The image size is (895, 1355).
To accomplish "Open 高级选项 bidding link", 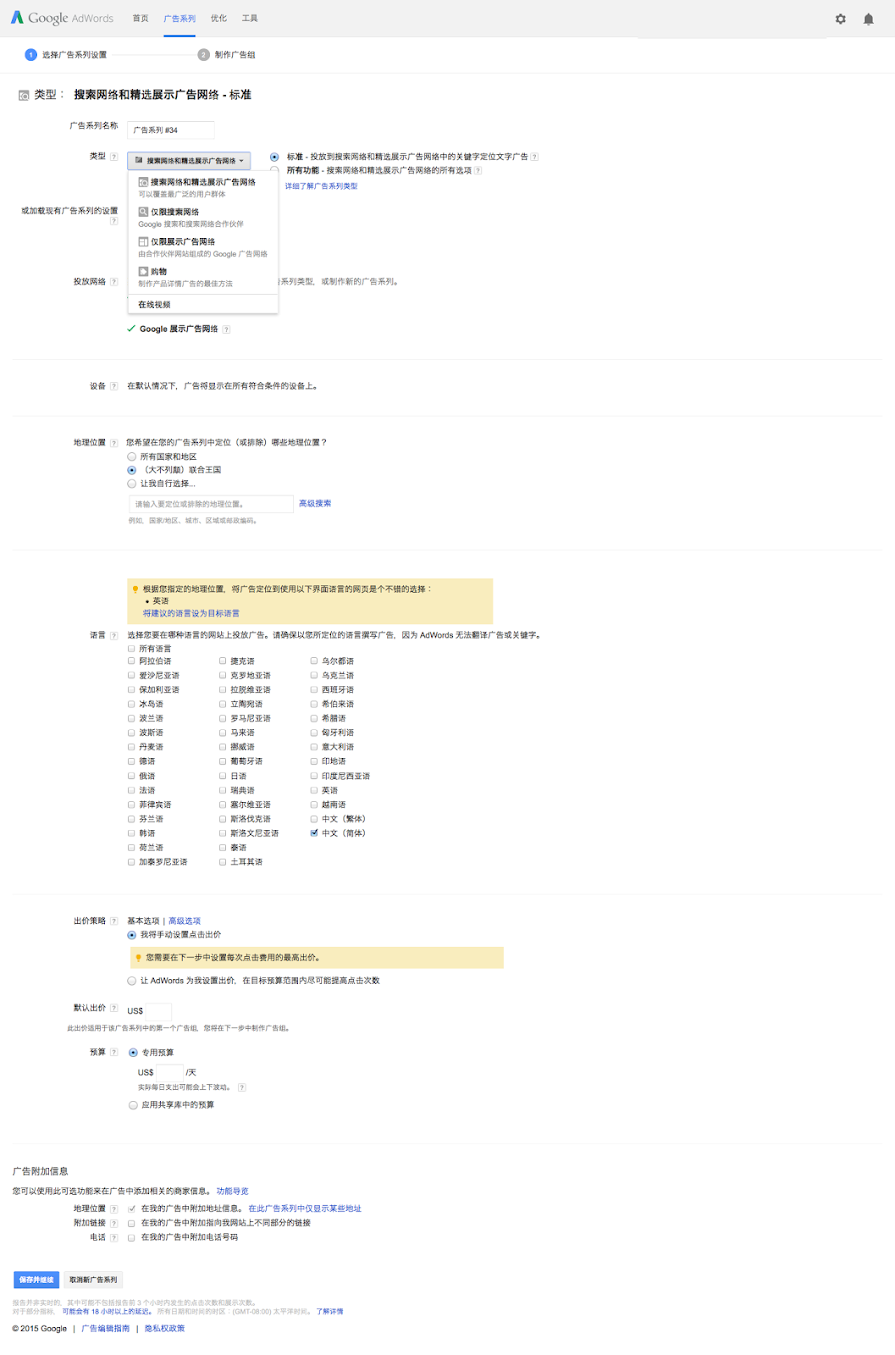I will (184, 920).
